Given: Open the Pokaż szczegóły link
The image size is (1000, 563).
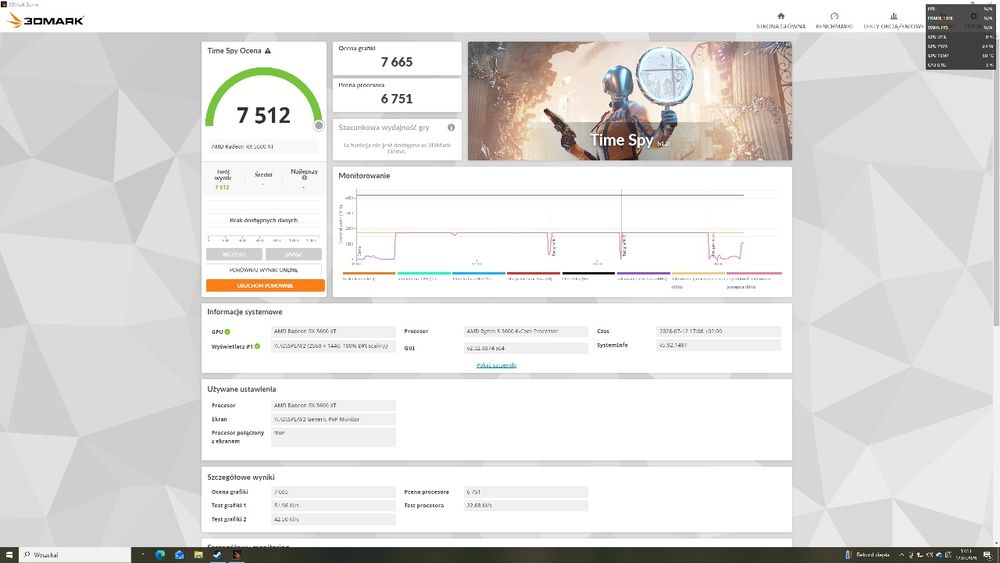Looking at the screenshot, I should pos(496,365).
